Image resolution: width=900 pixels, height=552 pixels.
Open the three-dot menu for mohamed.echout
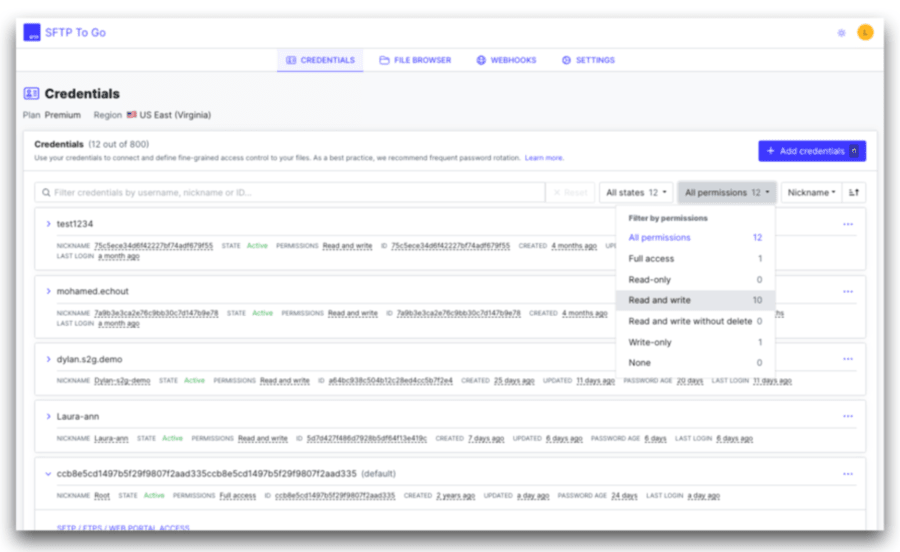tap(848, 291)
